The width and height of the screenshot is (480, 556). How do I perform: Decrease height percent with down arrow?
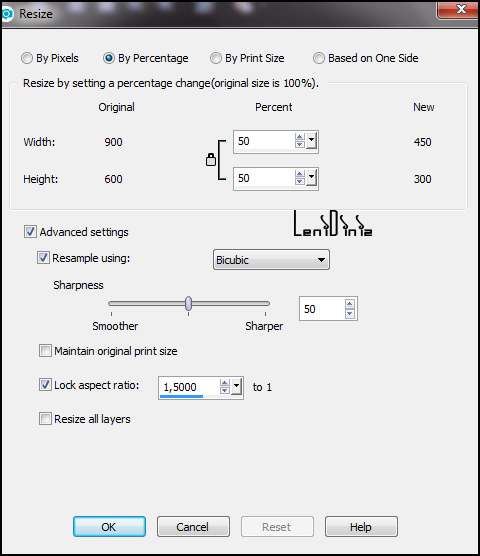(x=300, y=181)
